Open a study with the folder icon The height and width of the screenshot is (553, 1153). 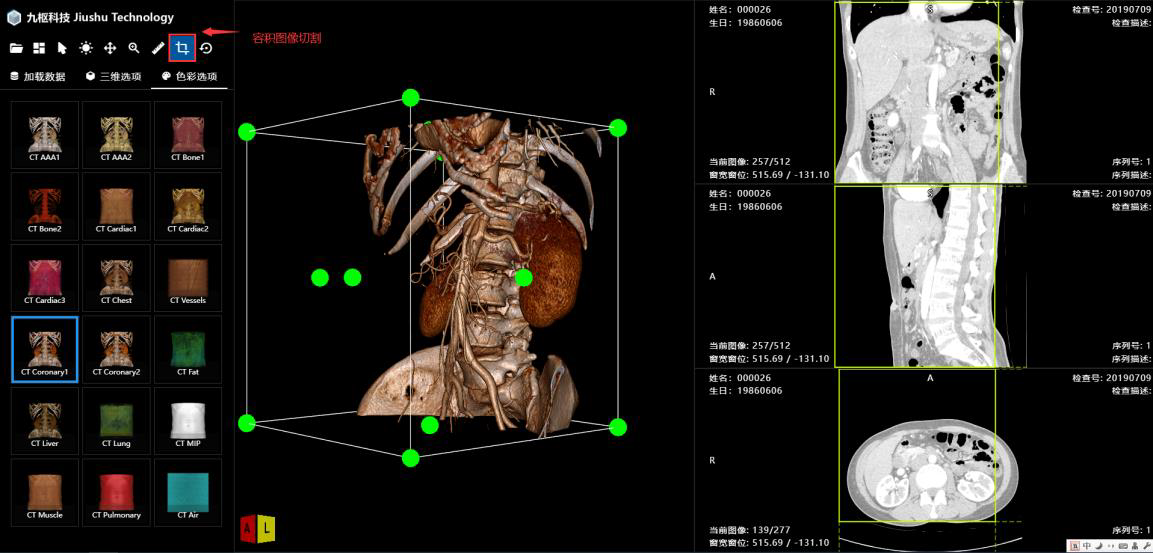(16, 49)
